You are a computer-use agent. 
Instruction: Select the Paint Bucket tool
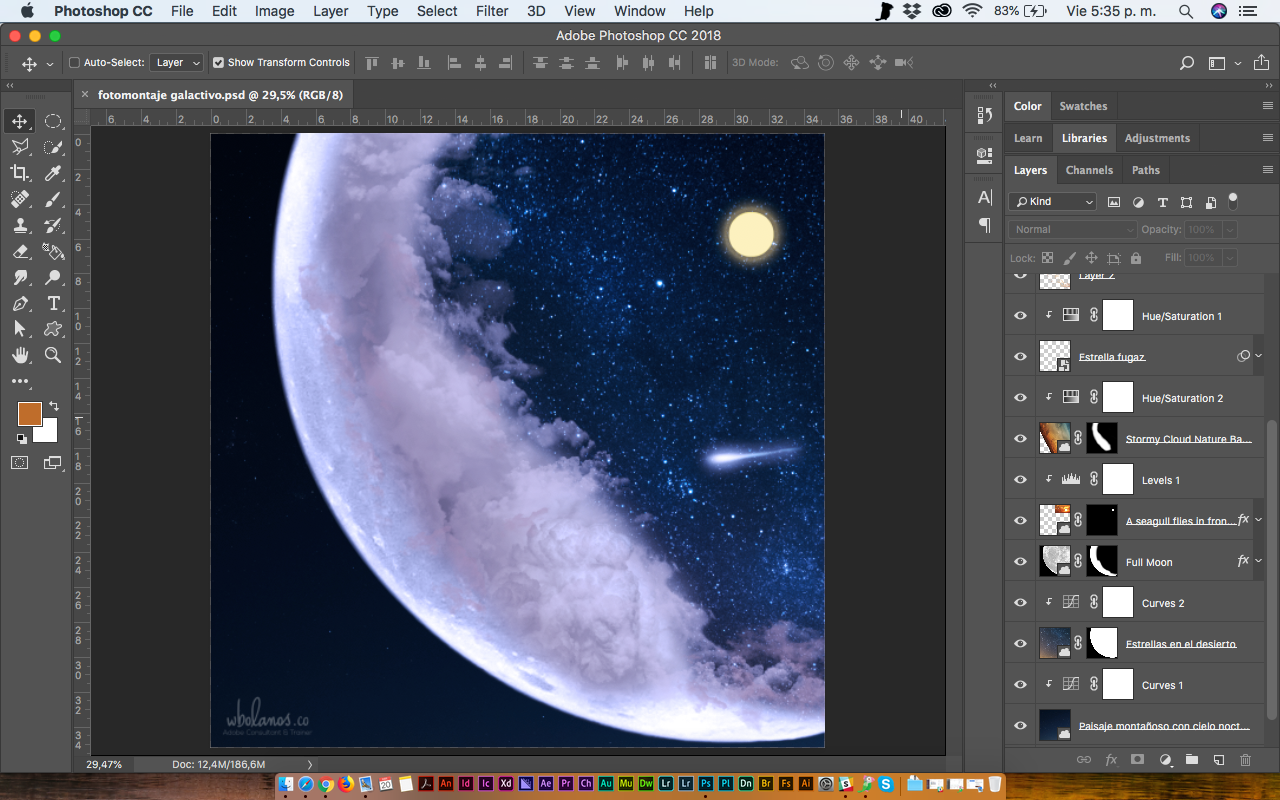coord(53,251)
